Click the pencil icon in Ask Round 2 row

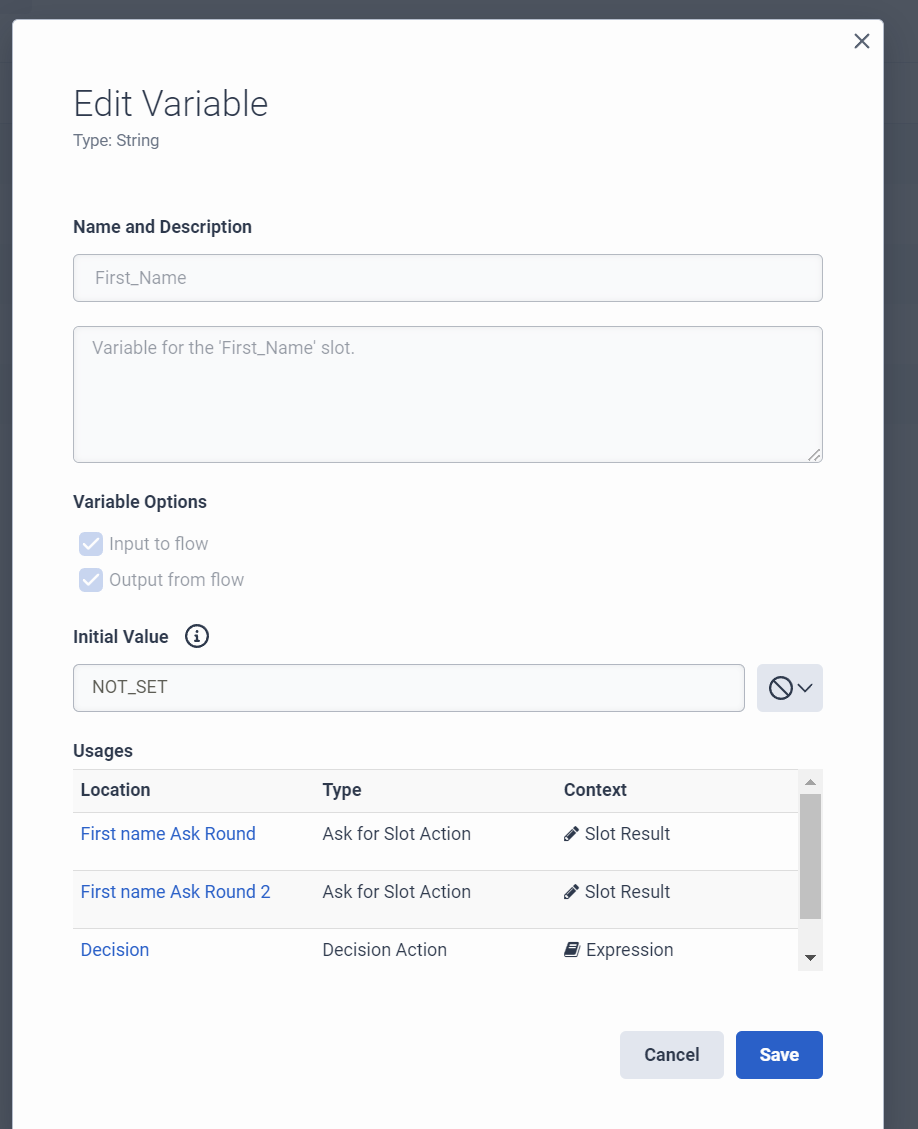click(572, 892)
